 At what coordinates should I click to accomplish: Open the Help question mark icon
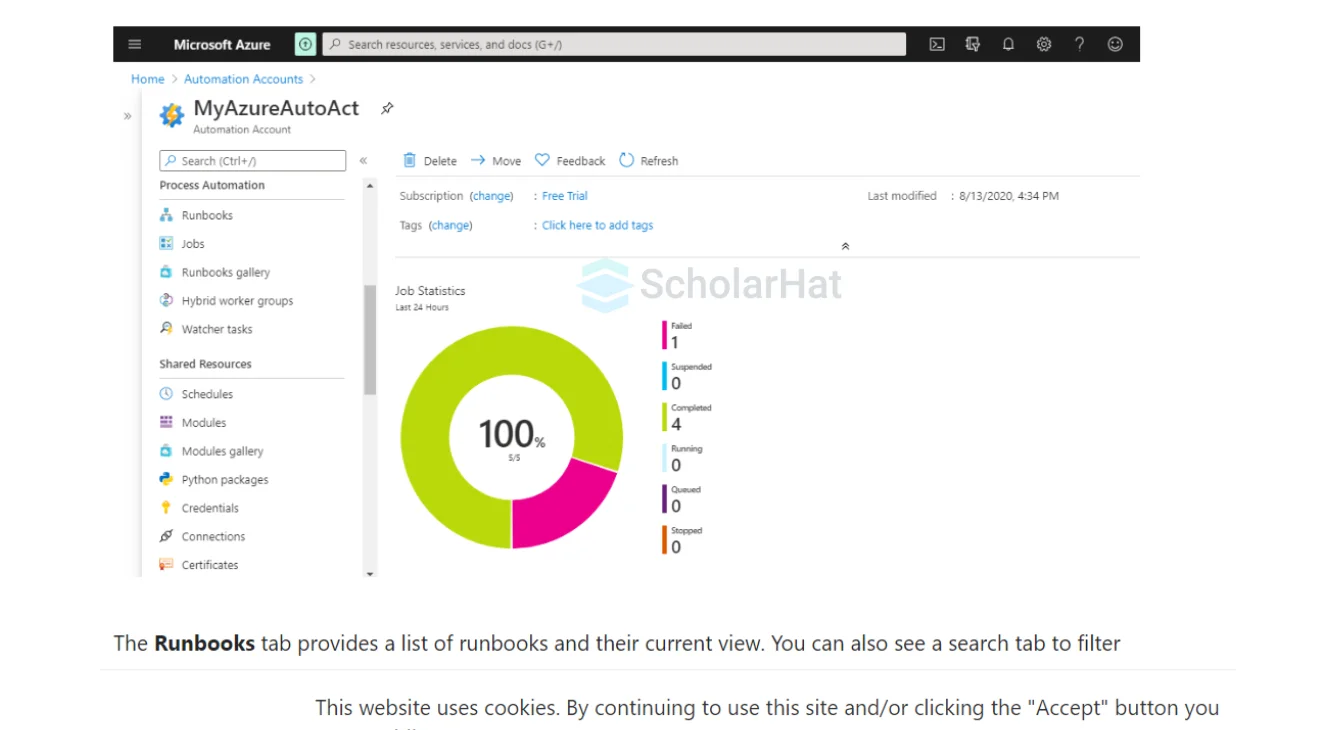(x=1079, y=44)
